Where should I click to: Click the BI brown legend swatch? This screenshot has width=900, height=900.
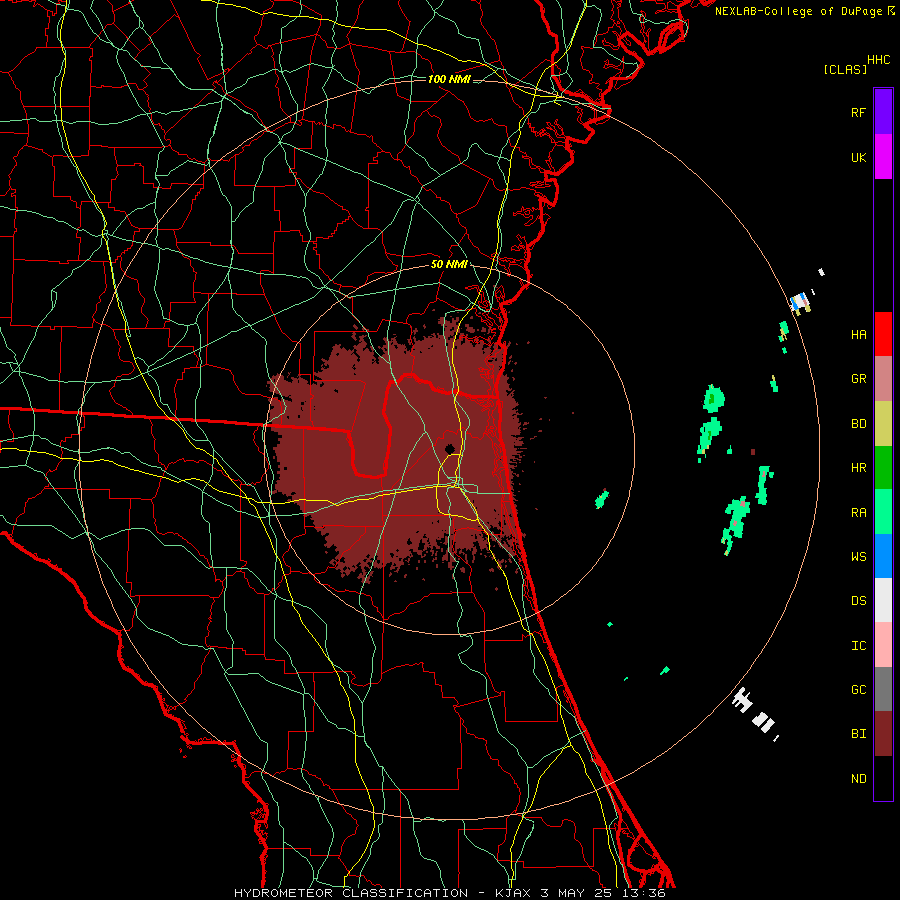click(883, 734)
